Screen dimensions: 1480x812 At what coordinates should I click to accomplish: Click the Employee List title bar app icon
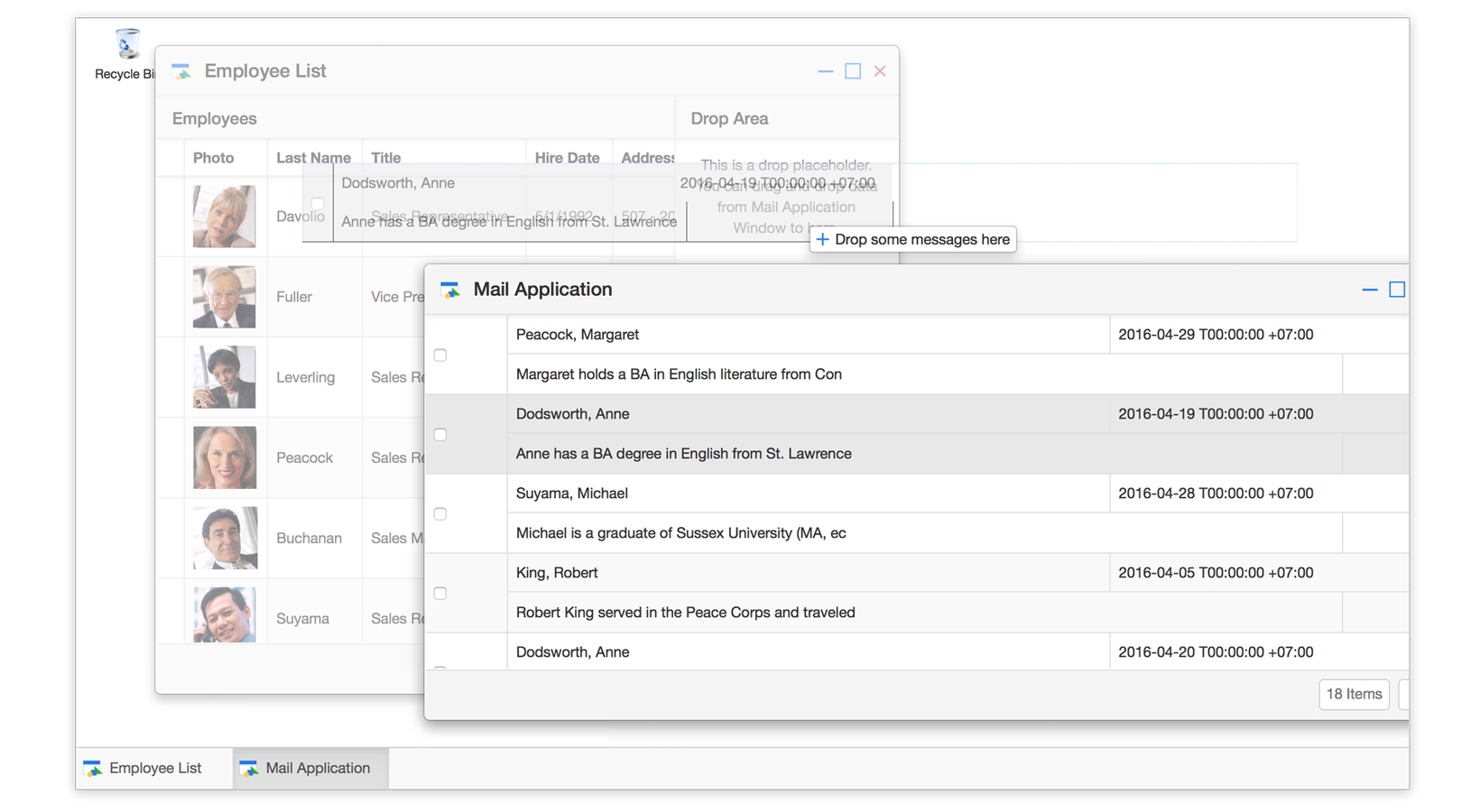[x=181, y=71]
